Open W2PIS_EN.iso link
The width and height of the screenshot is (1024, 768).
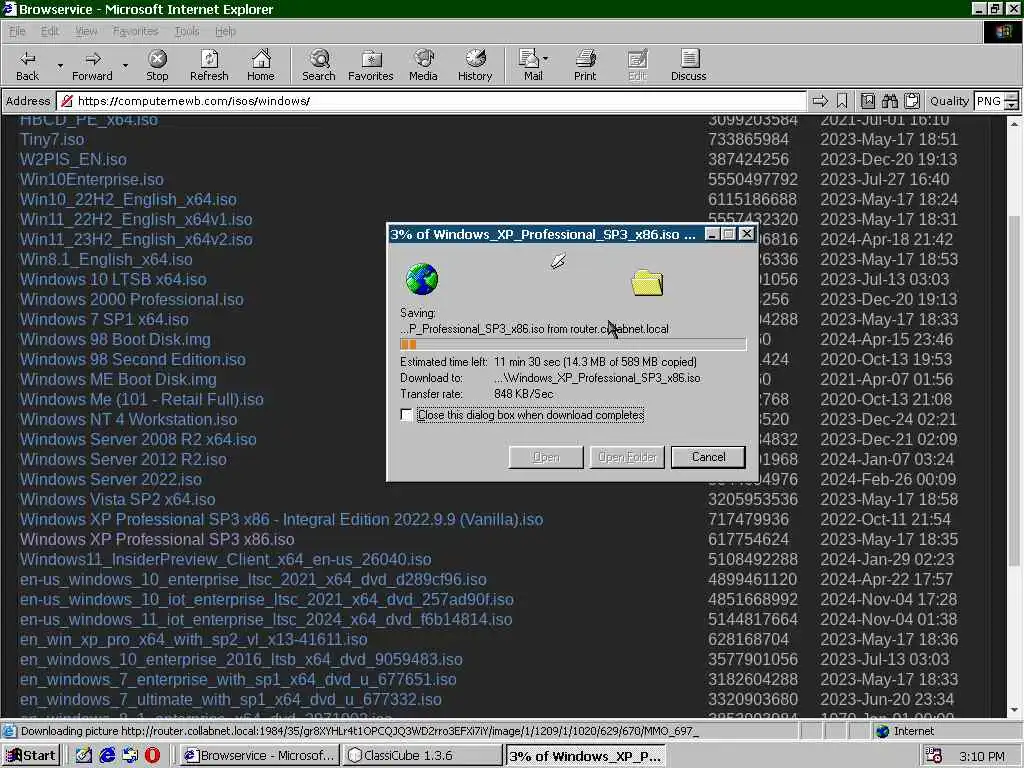[x=73, y=159]
